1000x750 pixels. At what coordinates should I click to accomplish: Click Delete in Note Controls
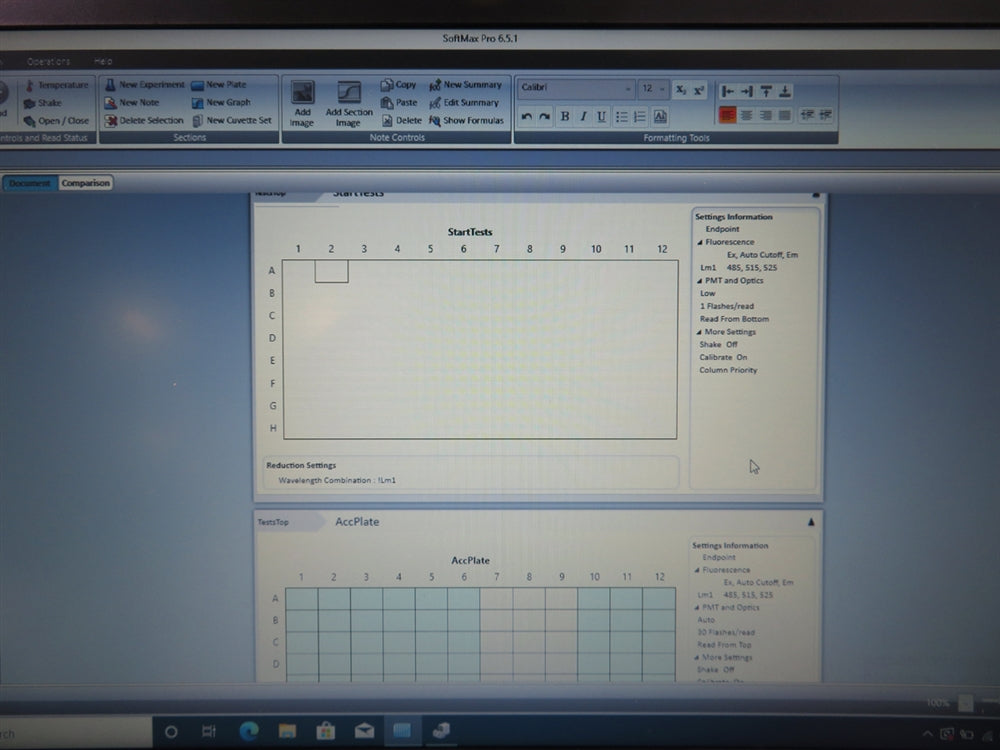tap(402, 120)
